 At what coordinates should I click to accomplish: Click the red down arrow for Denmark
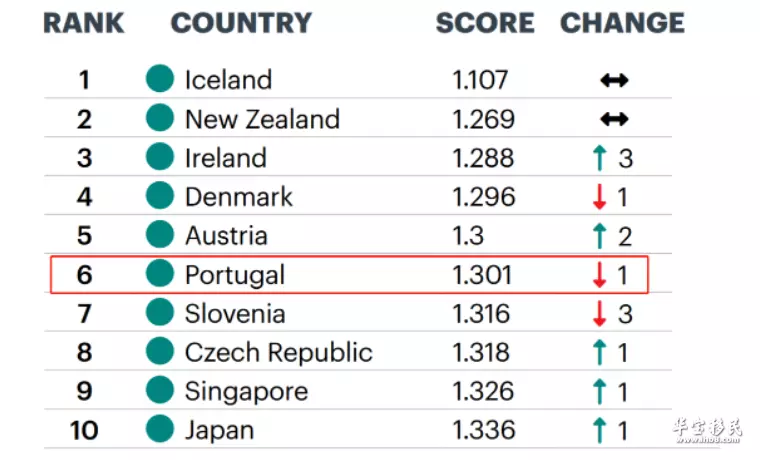point(600,197)
